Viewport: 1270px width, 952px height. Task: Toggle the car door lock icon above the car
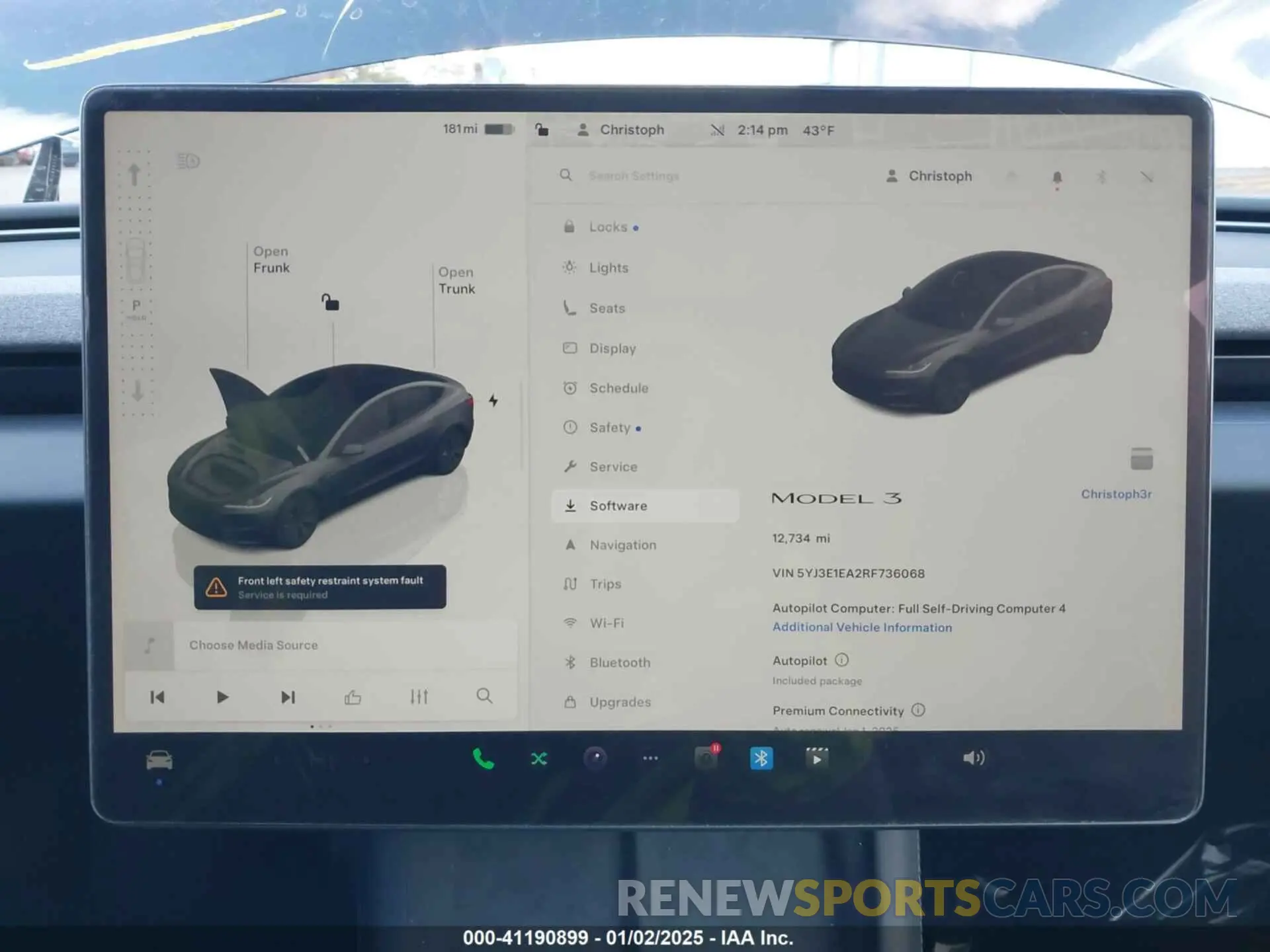point(330,302)
